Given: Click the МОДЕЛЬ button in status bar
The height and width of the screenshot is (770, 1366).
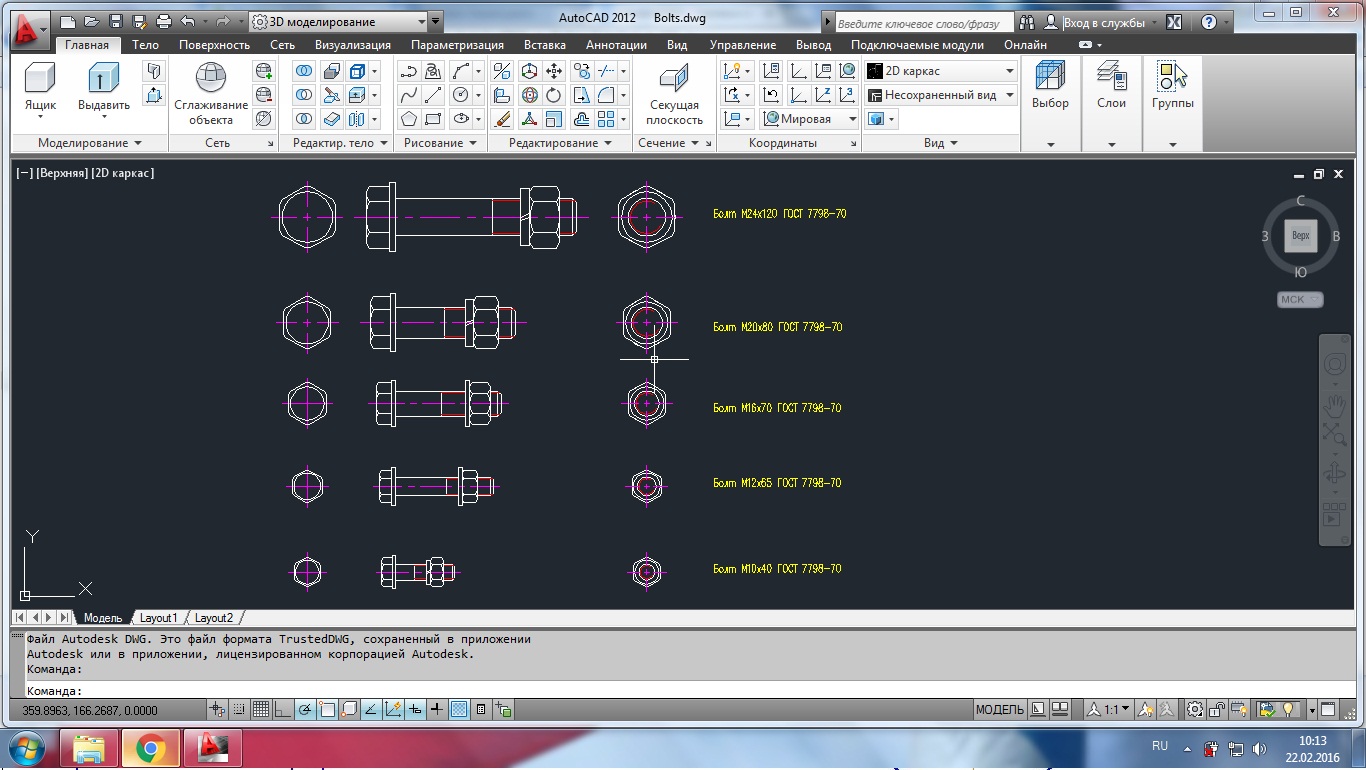Looking at the screenshot, I should point(999,710).
